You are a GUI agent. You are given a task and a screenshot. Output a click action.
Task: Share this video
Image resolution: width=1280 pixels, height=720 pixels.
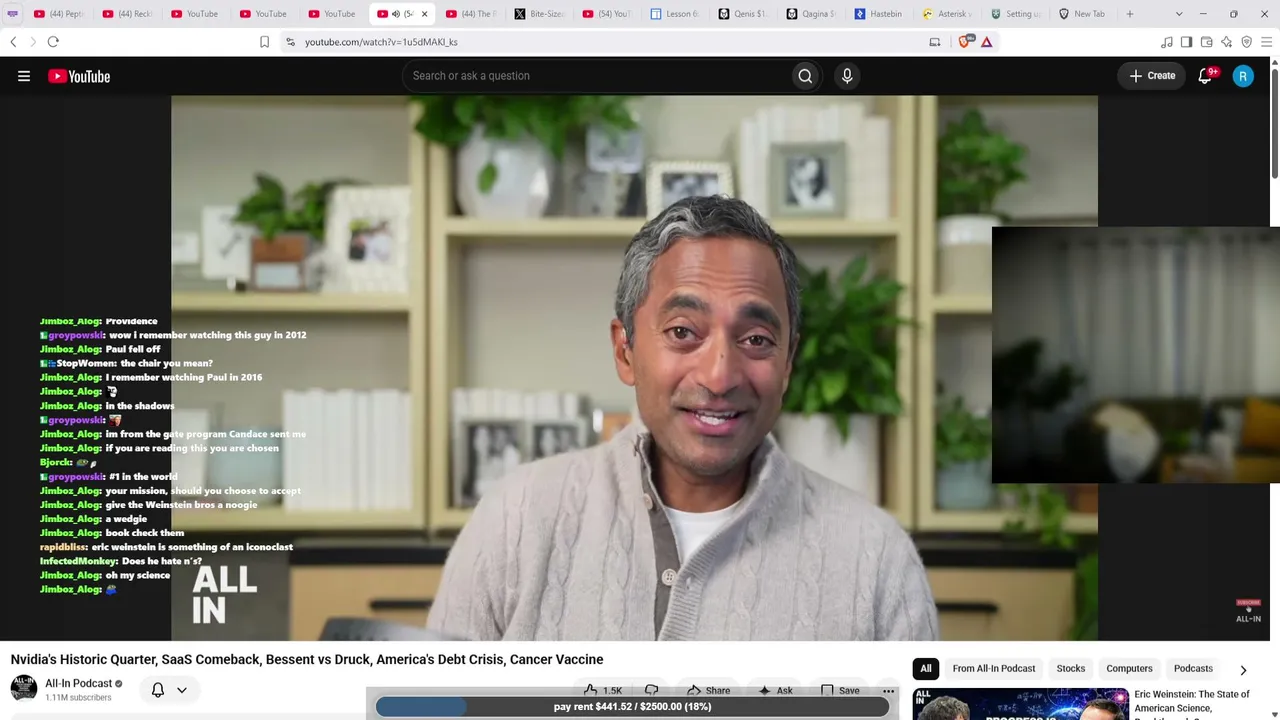709,691
